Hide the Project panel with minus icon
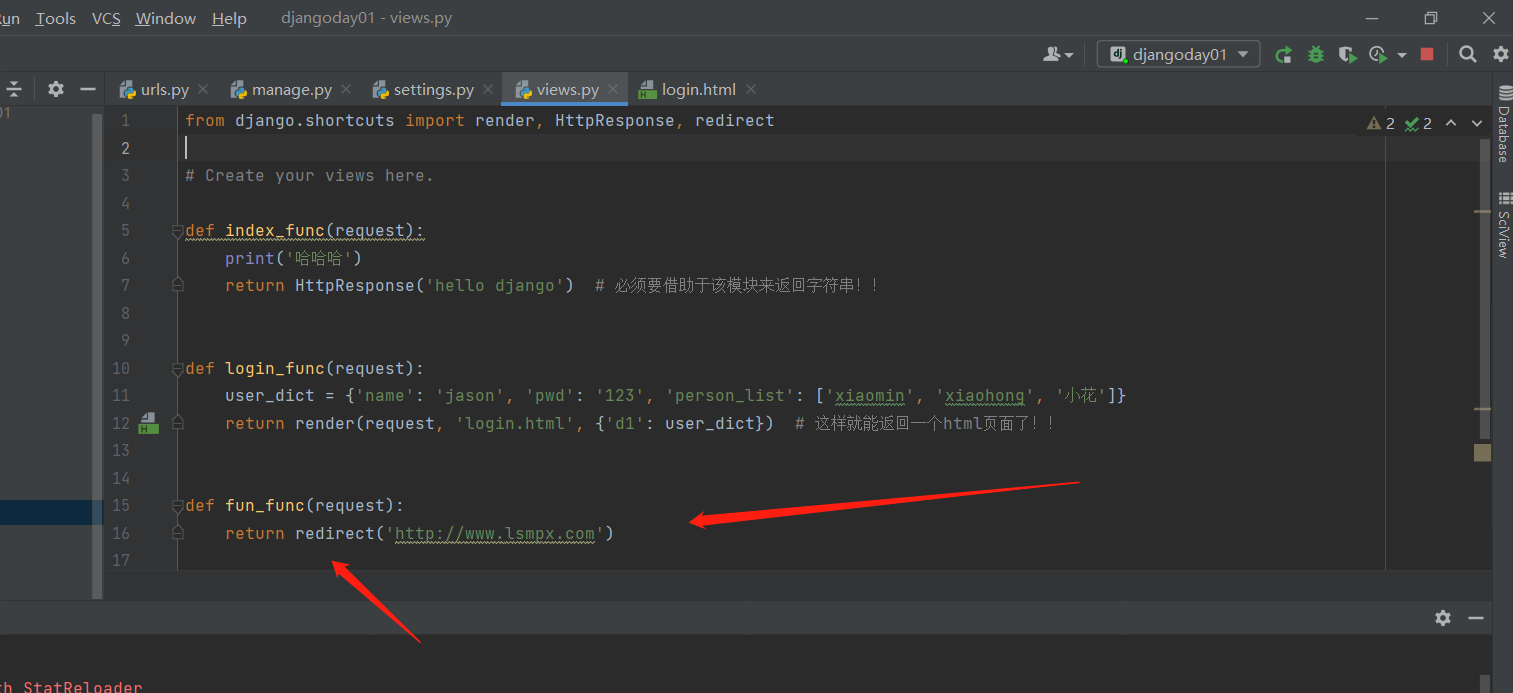 pos(88,89)
